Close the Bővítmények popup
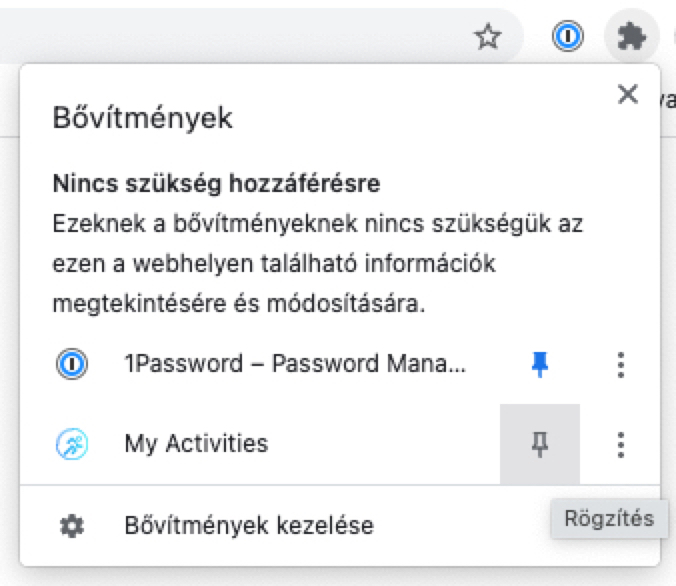The width and height of the screenshot is (676, 586). click(x=628, y=94)
